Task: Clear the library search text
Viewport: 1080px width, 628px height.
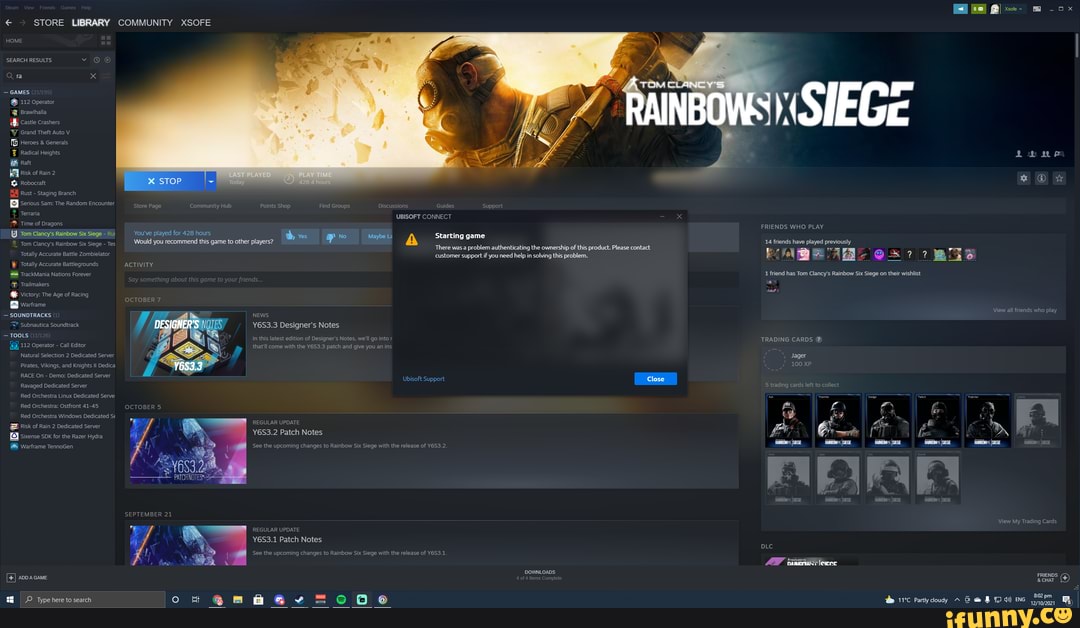Action: click(x=93, y=76)
